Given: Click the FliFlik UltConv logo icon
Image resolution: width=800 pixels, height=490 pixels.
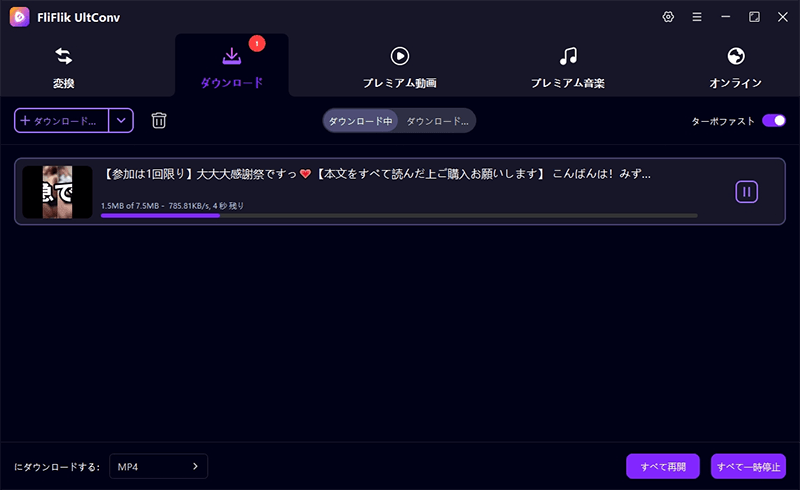Looking at the screenshot, I should pos(19,17).
